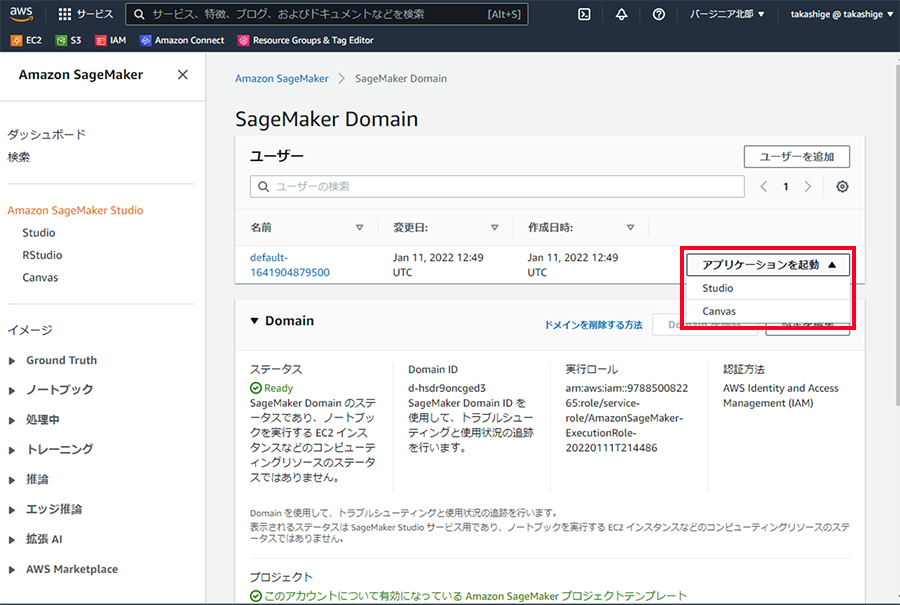Click the Ready status text
This screenshot has height=605, width=900.
click(x=278, y=388)
